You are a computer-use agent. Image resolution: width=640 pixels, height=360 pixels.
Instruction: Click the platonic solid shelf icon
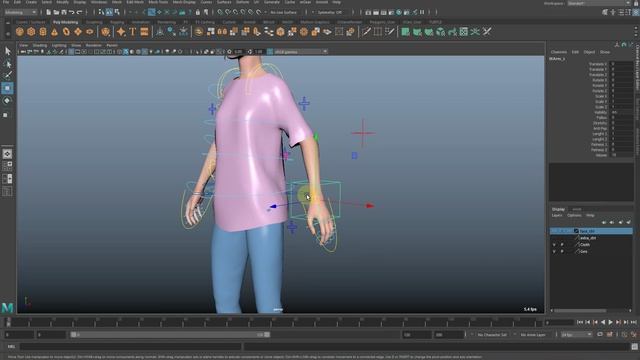[105, 31]
